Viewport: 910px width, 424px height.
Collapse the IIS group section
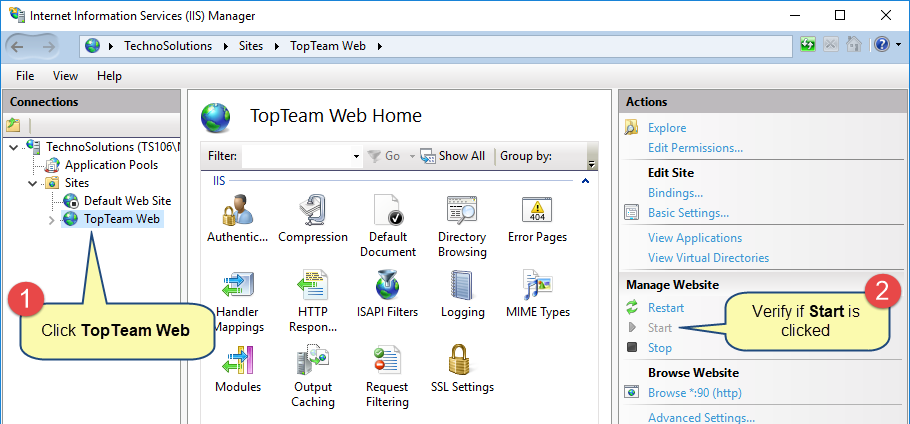pyautogui.click(x=585, y=182)
